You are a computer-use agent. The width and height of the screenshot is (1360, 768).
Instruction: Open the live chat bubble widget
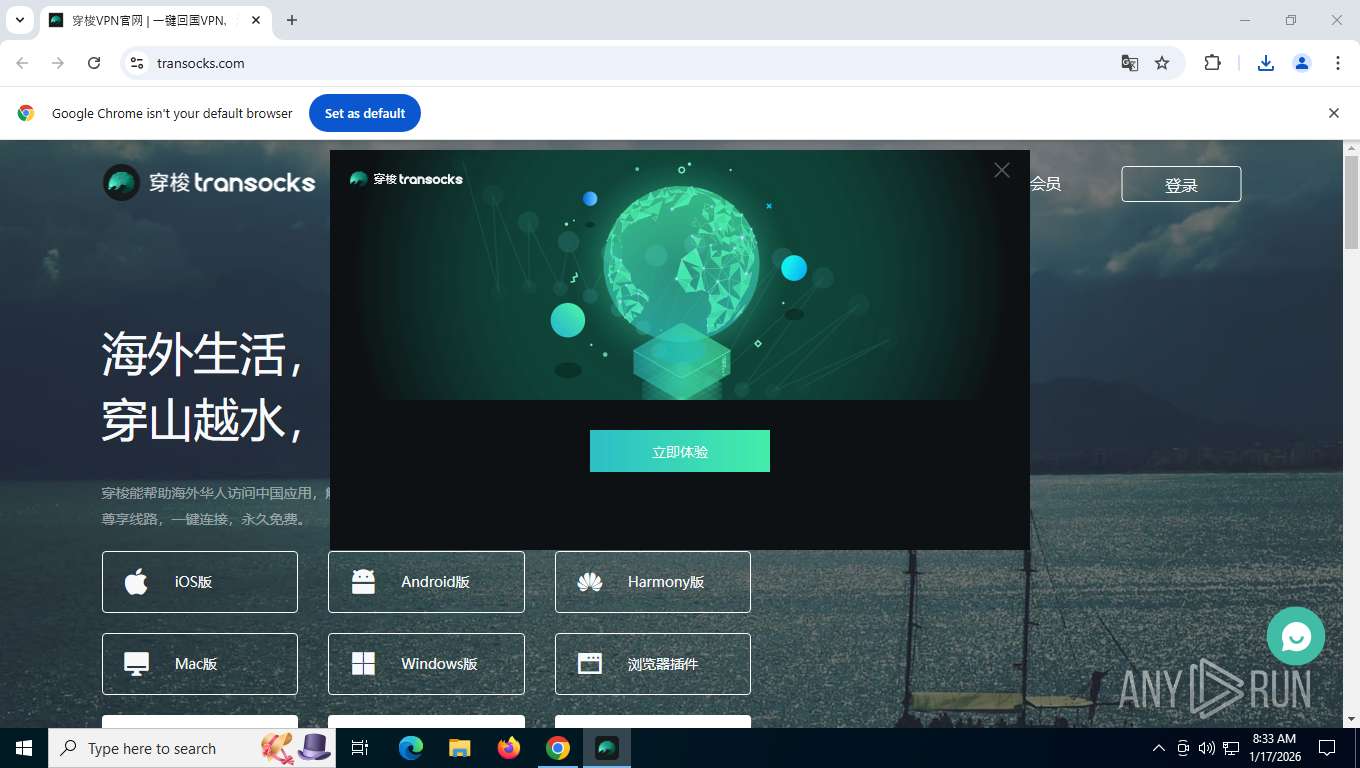tap(1295, 636)
